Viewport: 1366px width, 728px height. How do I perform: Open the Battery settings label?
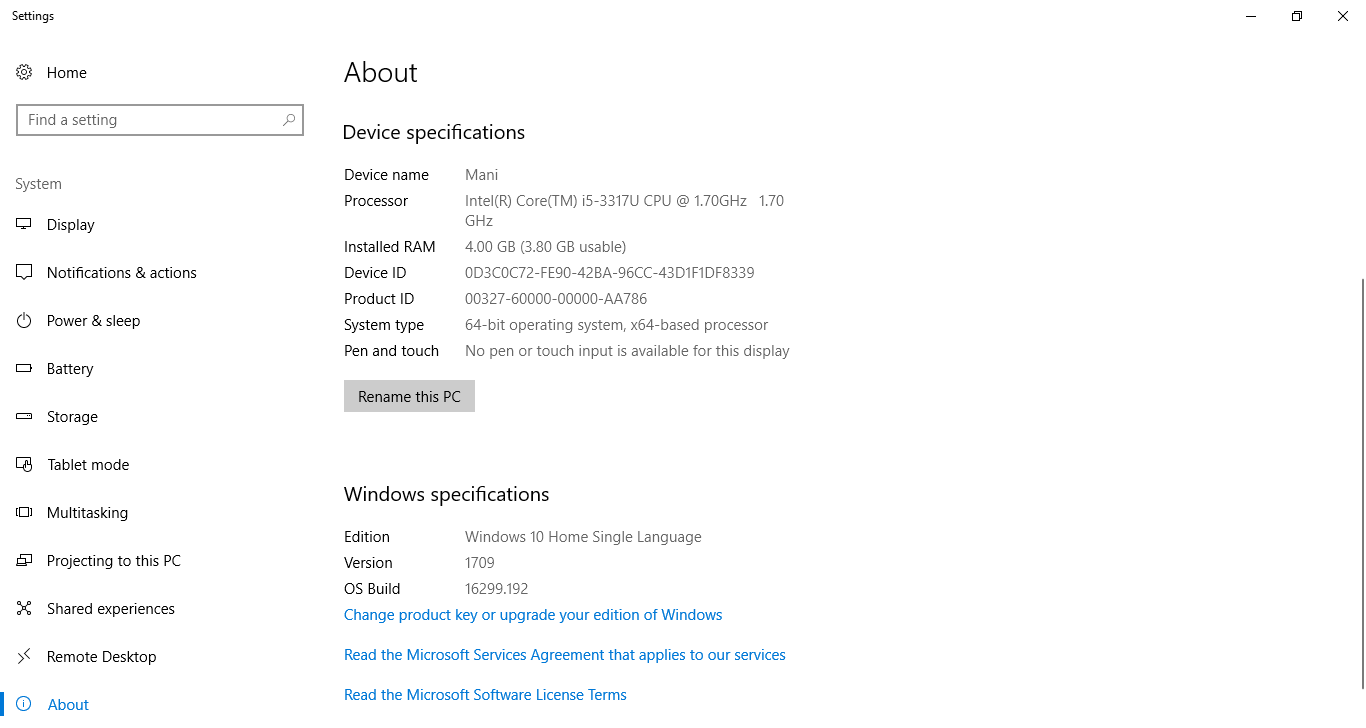pos(70,369)
